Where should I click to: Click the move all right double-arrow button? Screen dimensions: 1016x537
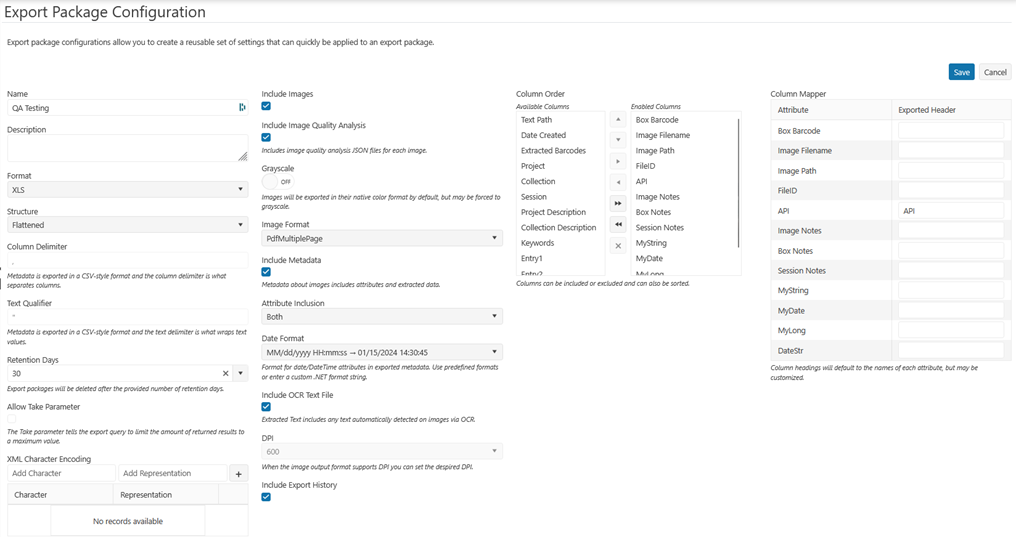coord(618,204)
